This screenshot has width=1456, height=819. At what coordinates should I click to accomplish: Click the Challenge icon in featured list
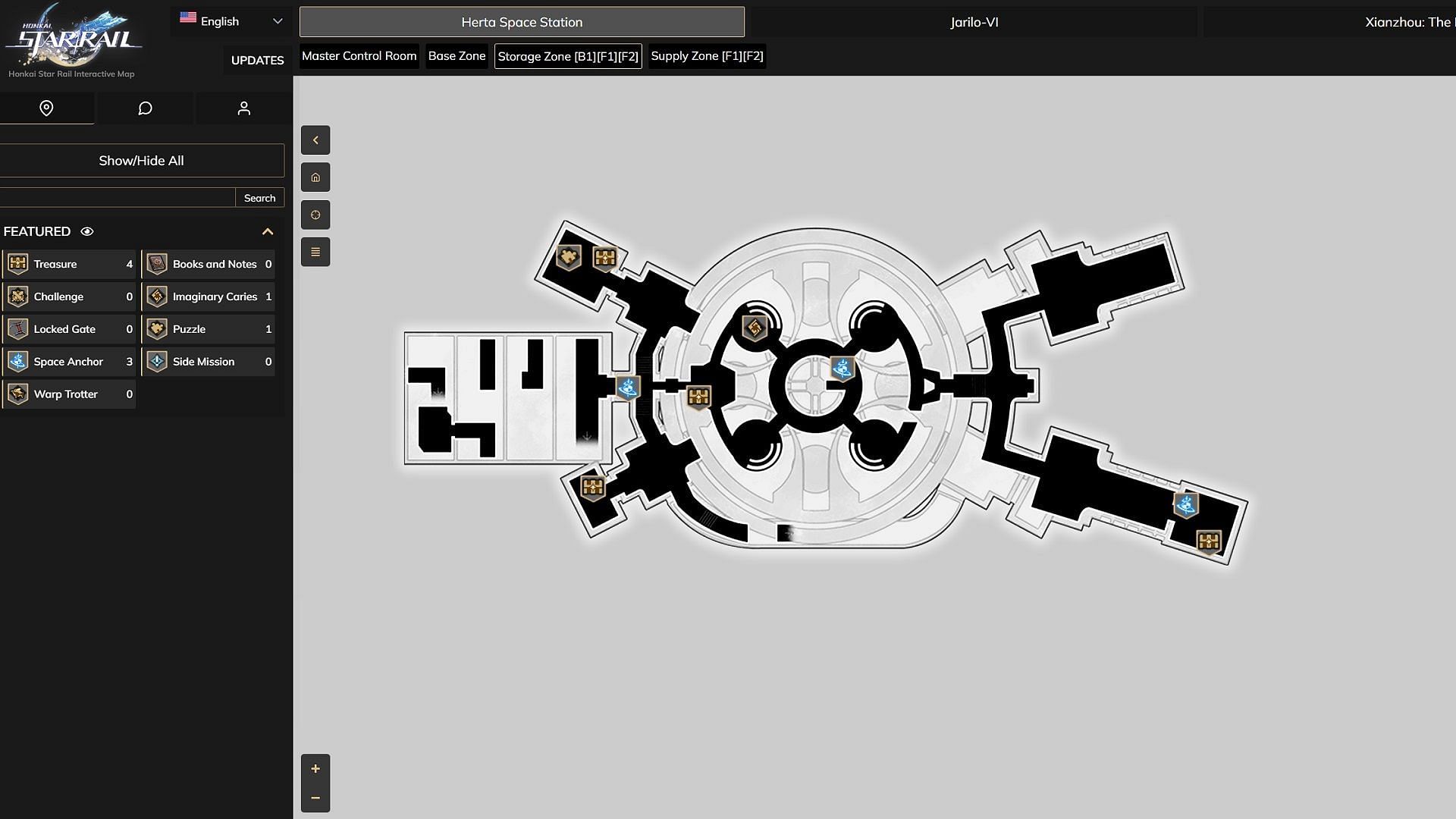point(17,296)
